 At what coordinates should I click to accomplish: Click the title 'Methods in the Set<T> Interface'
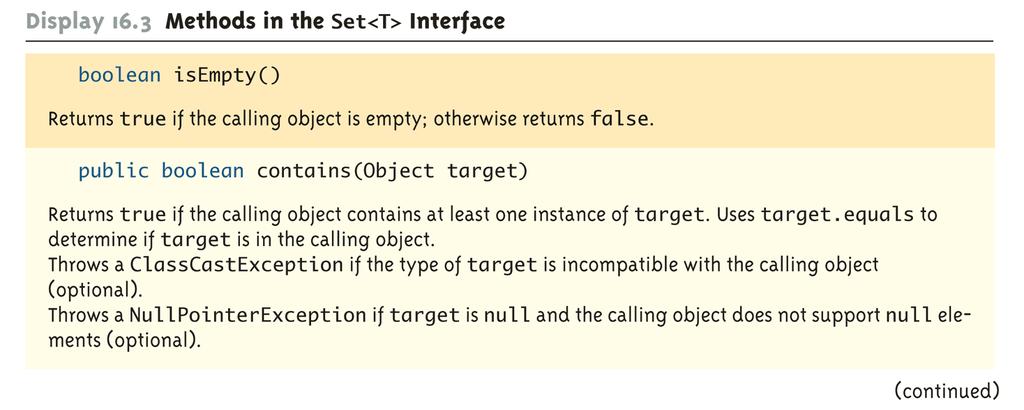[x=335, y=21]
